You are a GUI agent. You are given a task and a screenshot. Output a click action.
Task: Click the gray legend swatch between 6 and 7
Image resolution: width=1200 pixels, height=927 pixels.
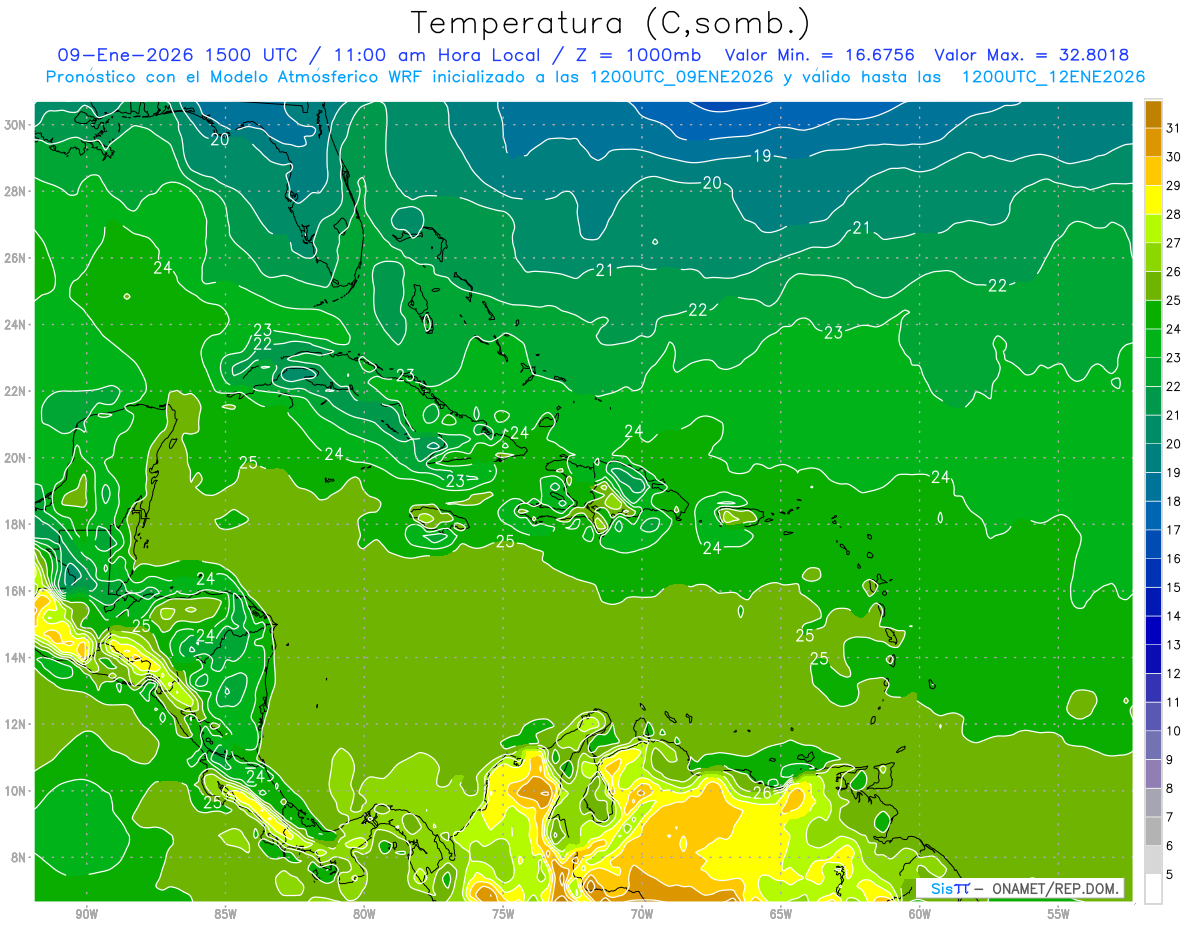click(1153, 832)
